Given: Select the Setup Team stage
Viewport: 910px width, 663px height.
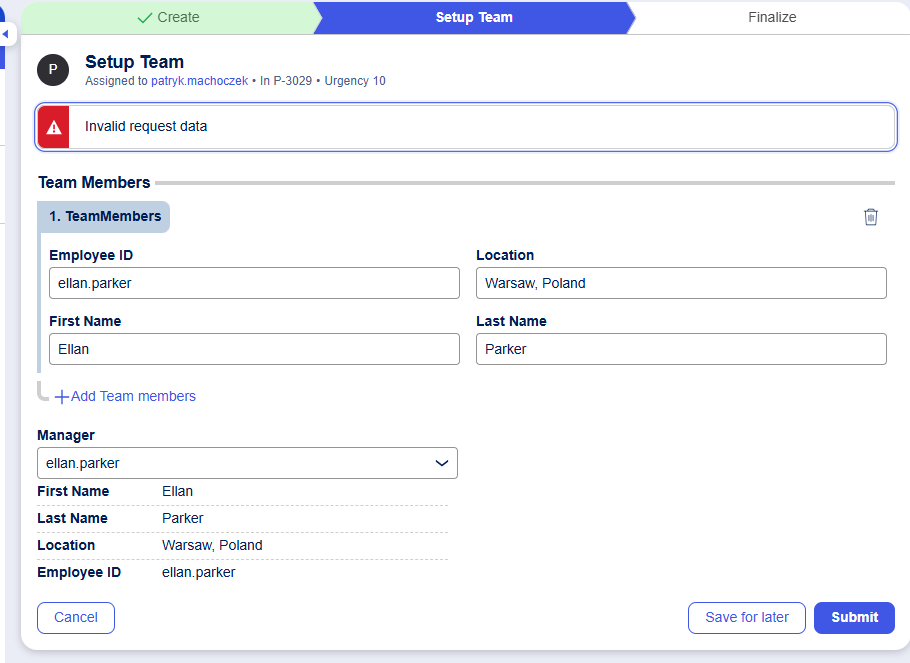Looking at the screenshot, I should [x=474, y=17].
